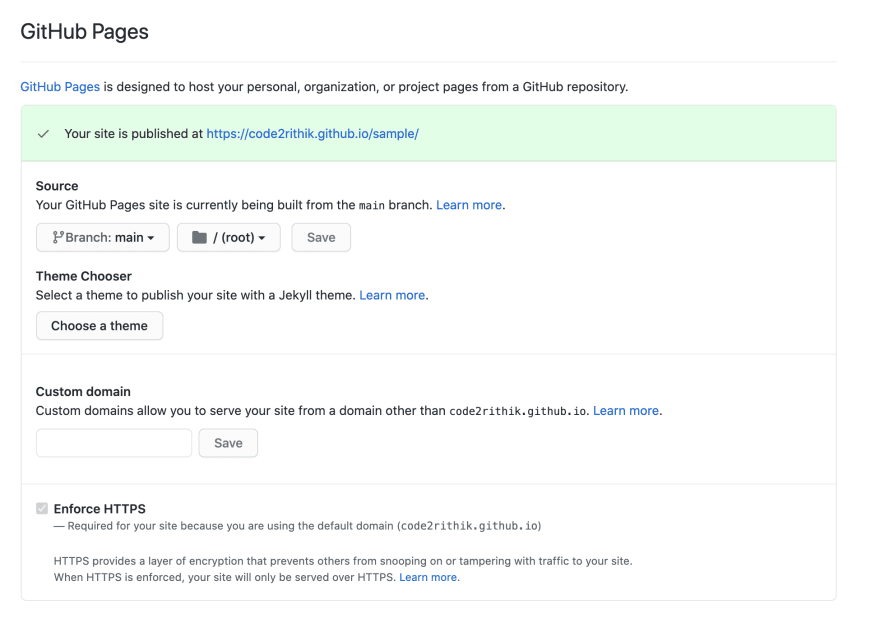Open the GitHub Pages link in the description

coord(60,86)
